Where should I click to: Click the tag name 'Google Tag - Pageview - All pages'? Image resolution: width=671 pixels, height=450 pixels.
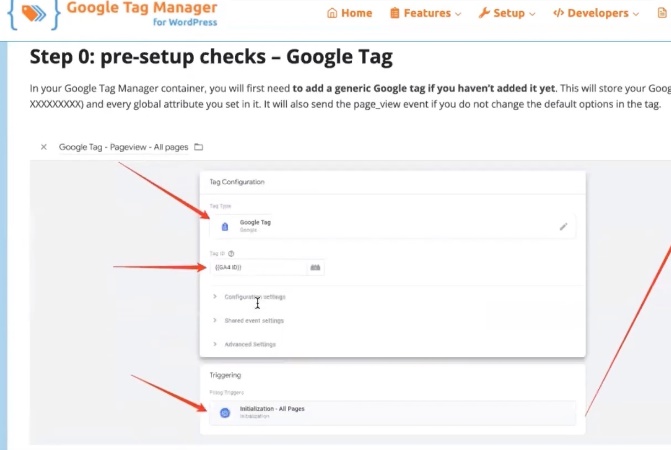pyautogui.click(x=123, y=147)
